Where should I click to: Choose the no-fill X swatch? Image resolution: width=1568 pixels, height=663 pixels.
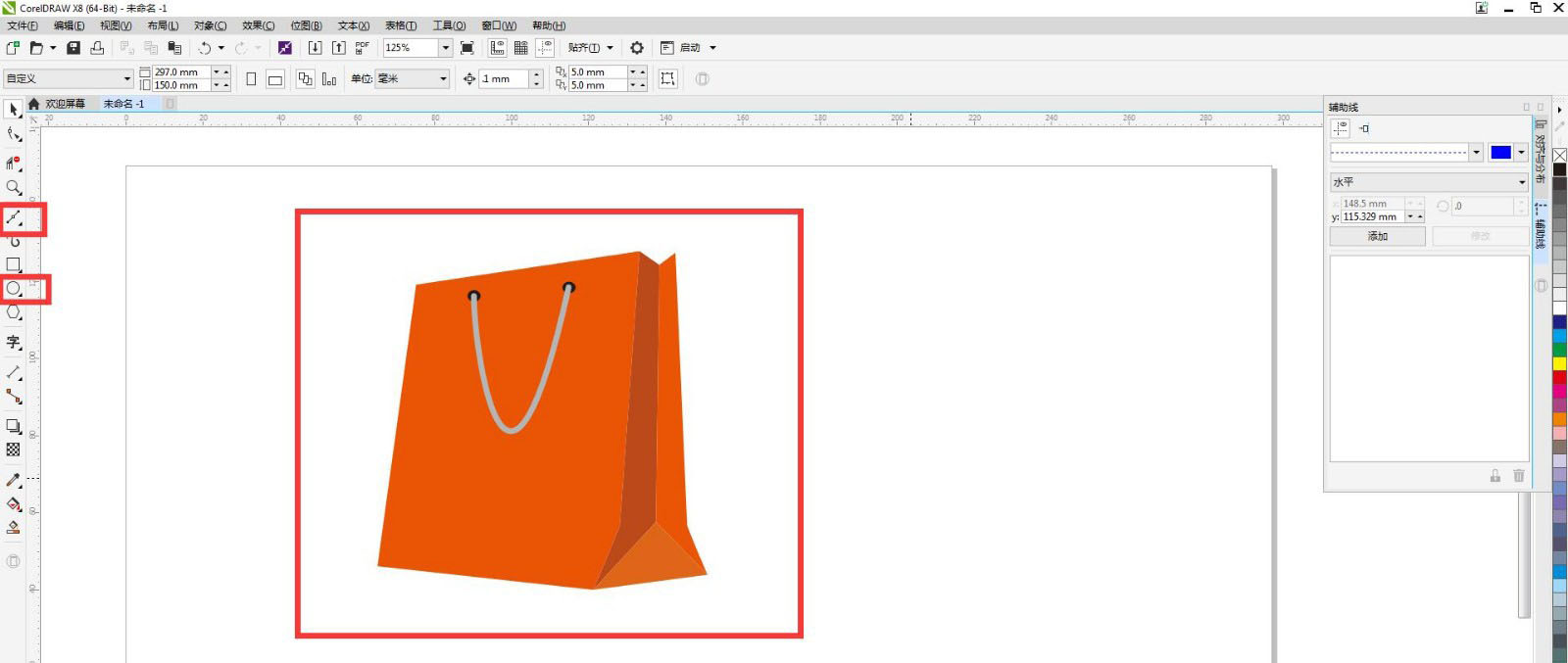pyautogui.click(x=1559, y=156)
